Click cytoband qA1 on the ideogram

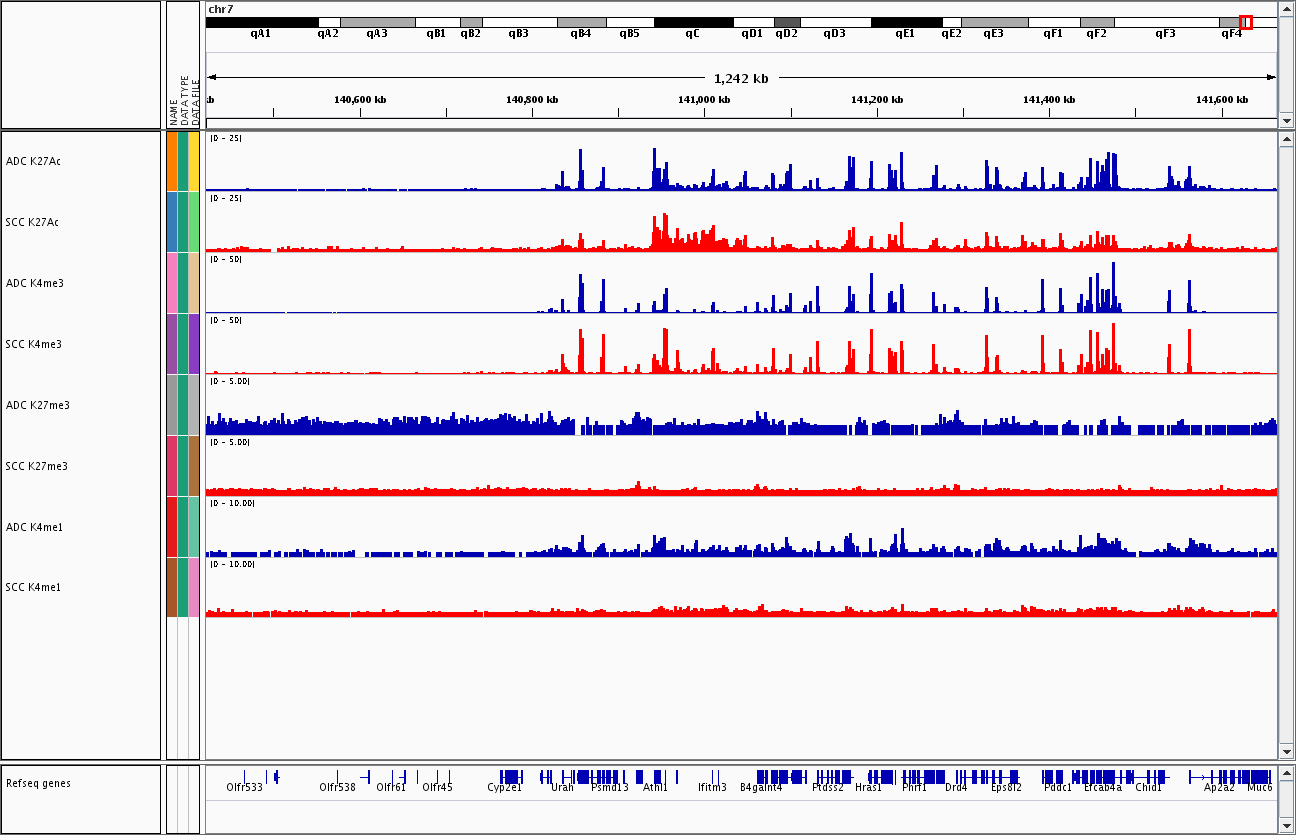[261, 22]
